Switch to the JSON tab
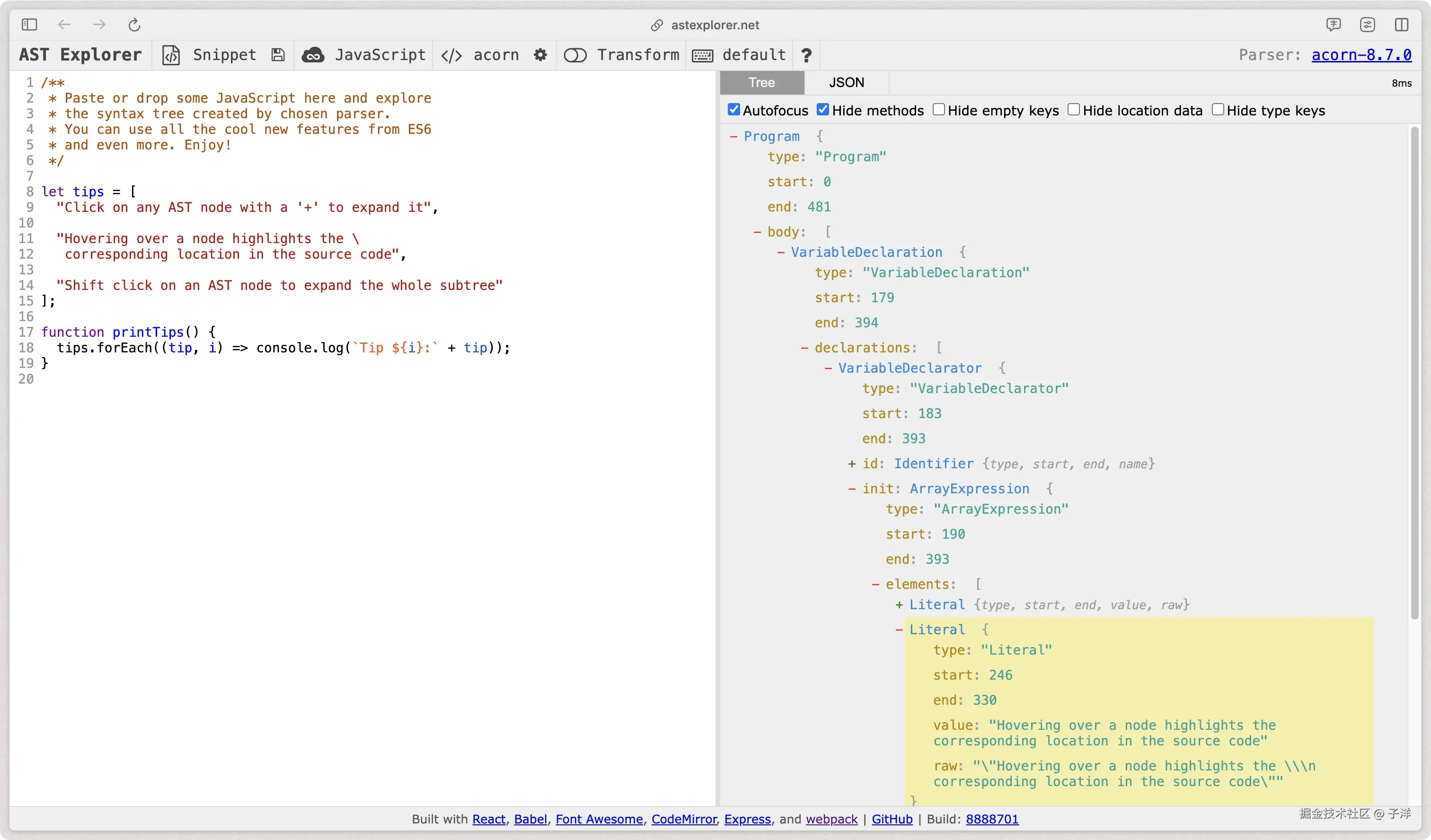1431x840 pixels. [846, 83]
